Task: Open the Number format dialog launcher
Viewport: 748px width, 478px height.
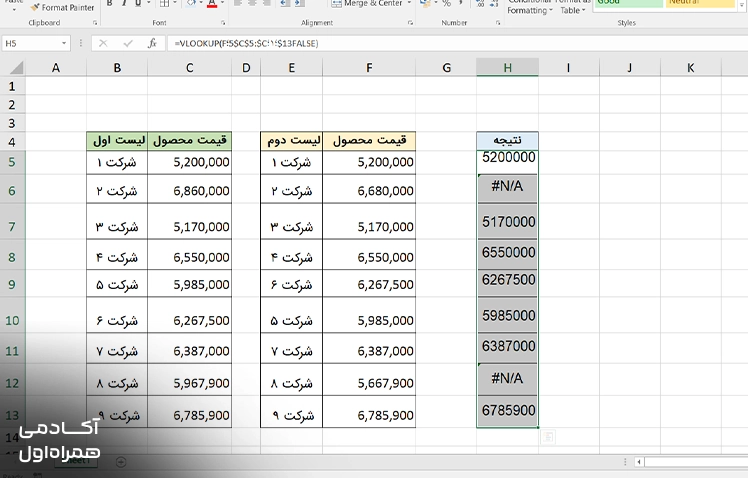Action: coord(498,22)
